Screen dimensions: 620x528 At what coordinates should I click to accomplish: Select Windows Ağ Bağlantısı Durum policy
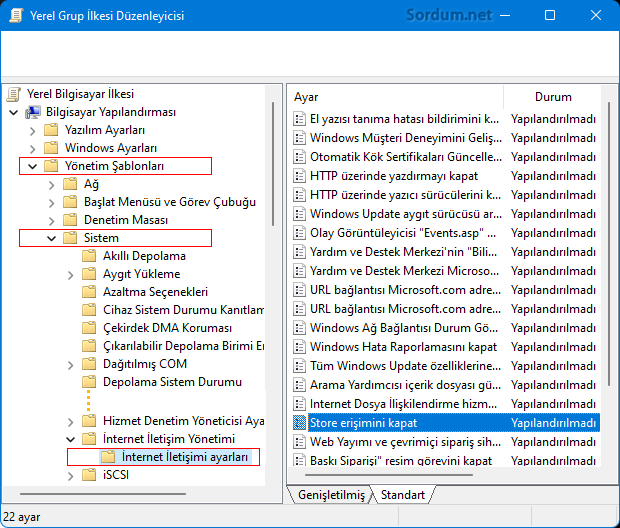(x=446, y=328)
